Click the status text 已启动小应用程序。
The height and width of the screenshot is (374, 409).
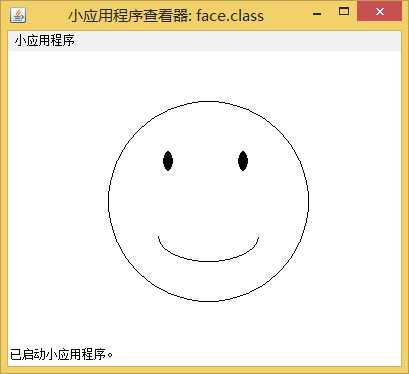click(x=61, y=354)
